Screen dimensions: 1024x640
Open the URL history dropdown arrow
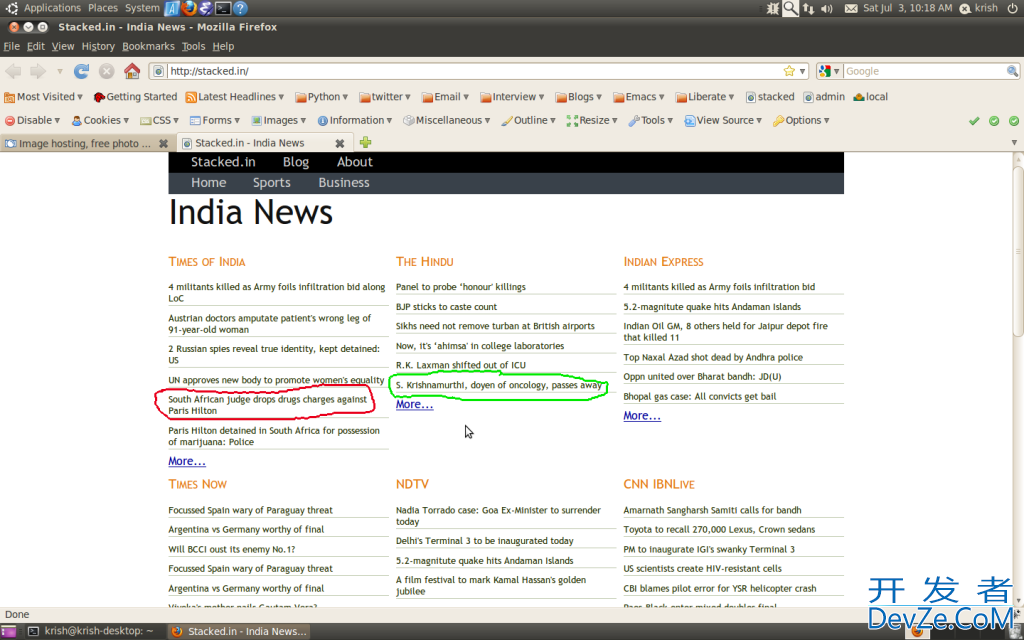(803, 71)
